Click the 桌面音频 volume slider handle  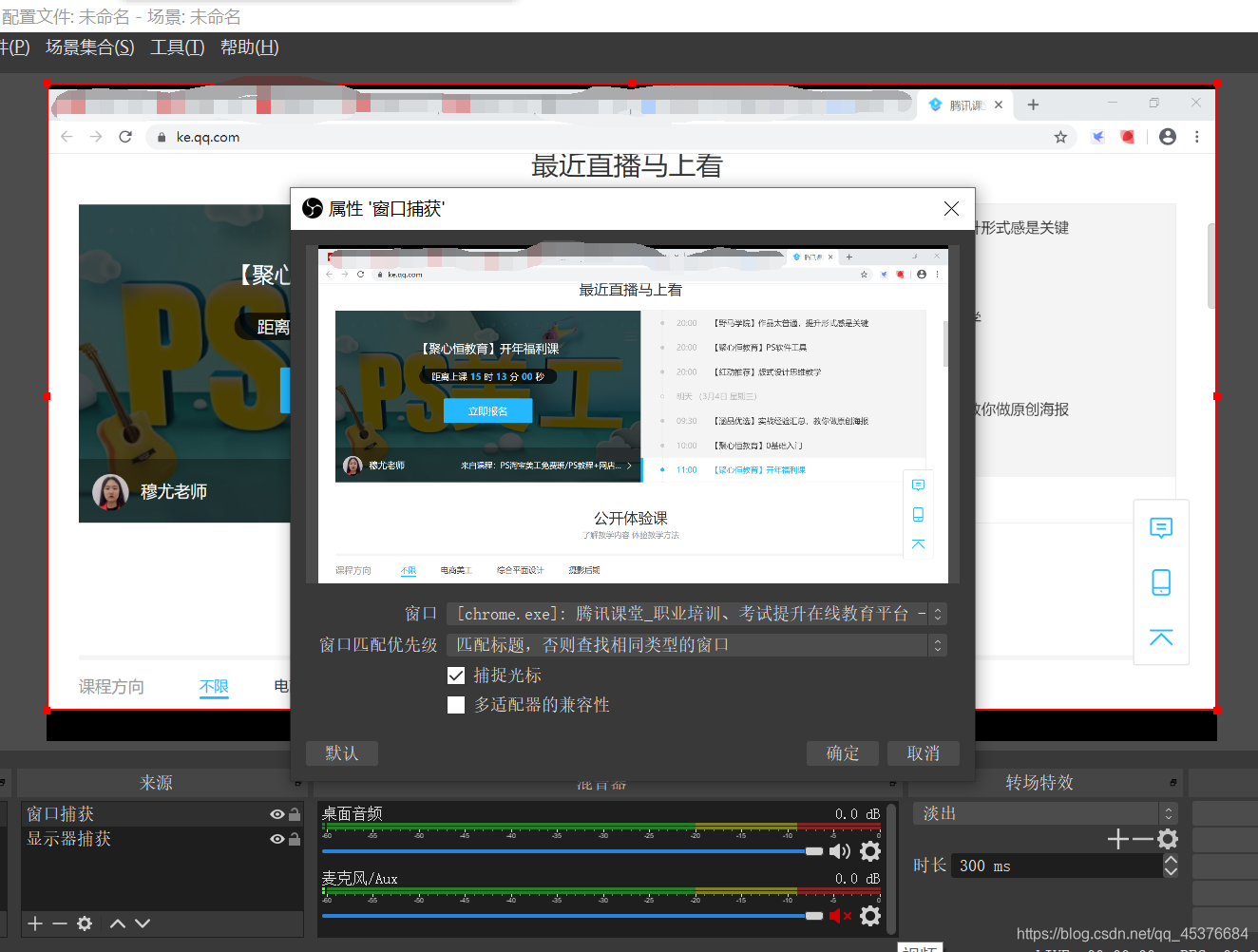click(814, 851)
